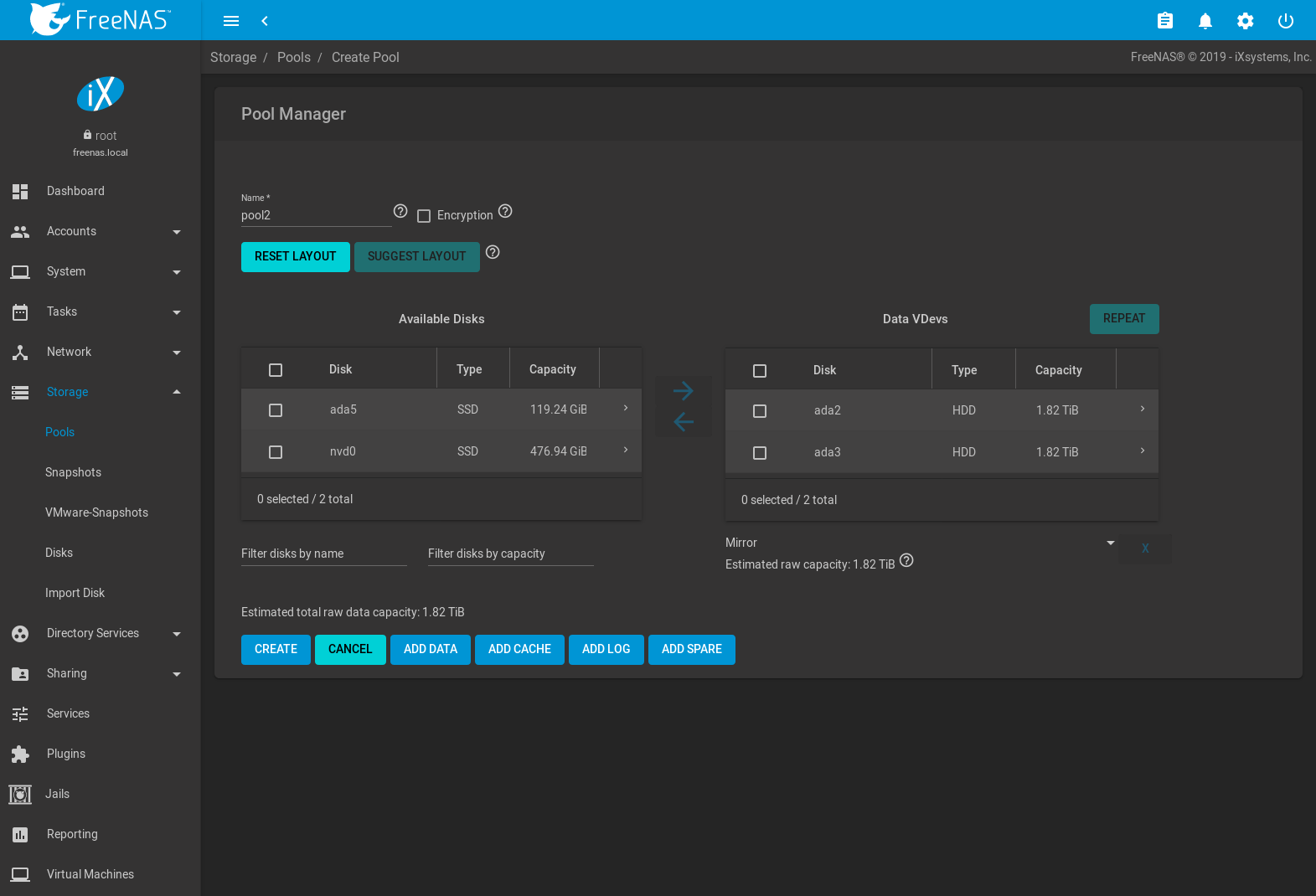Go to Dashboard in sidebar

tap(75, 191)
